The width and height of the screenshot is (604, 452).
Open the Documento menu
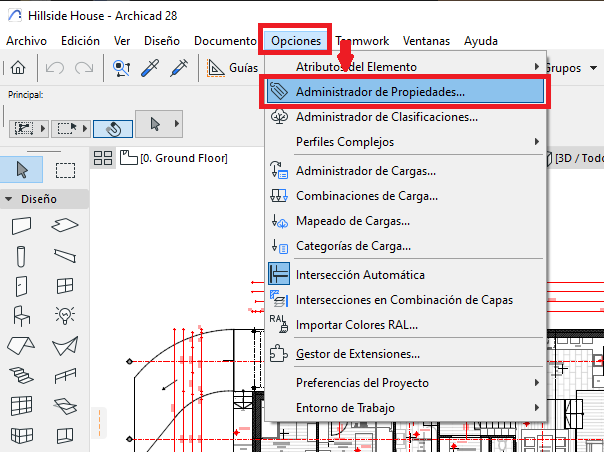click(225, 41)
